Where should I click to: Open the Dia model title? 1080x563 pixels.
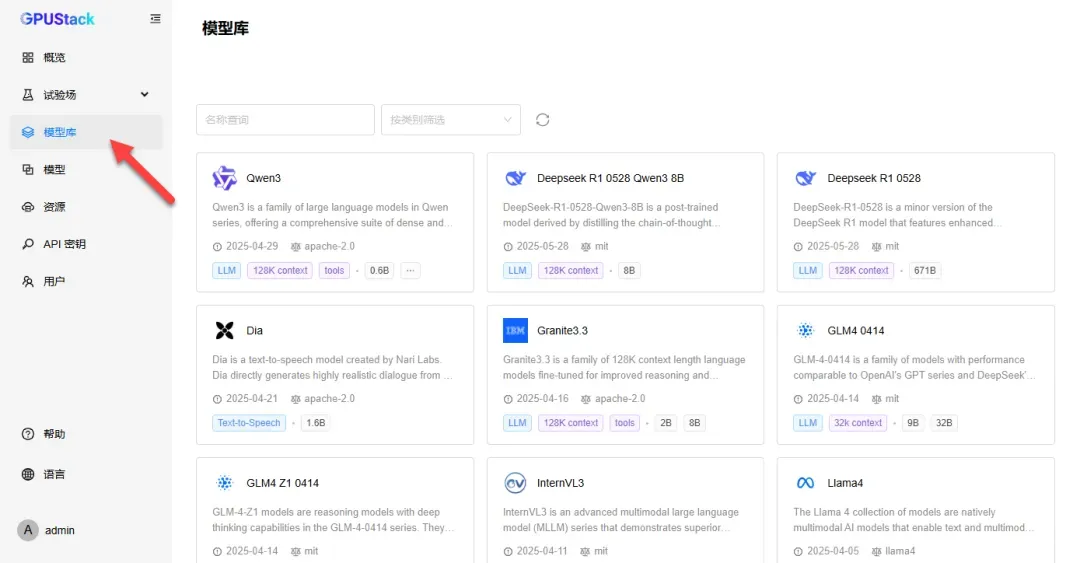click(x=255, y=331)
